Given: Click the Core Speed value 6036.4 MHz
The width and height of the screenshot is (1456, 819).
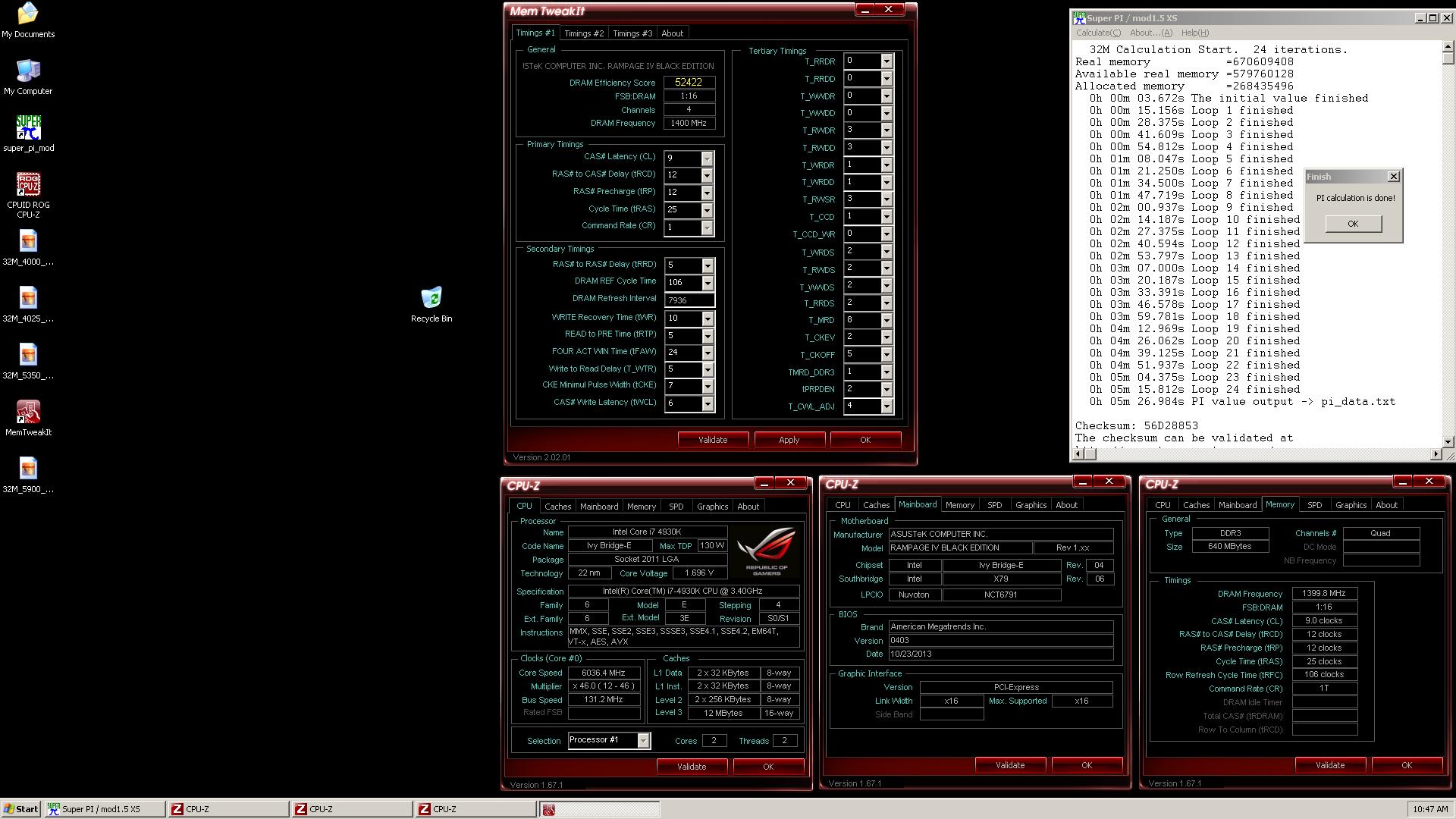Looking at the screenshot, I should coord(604,673).
